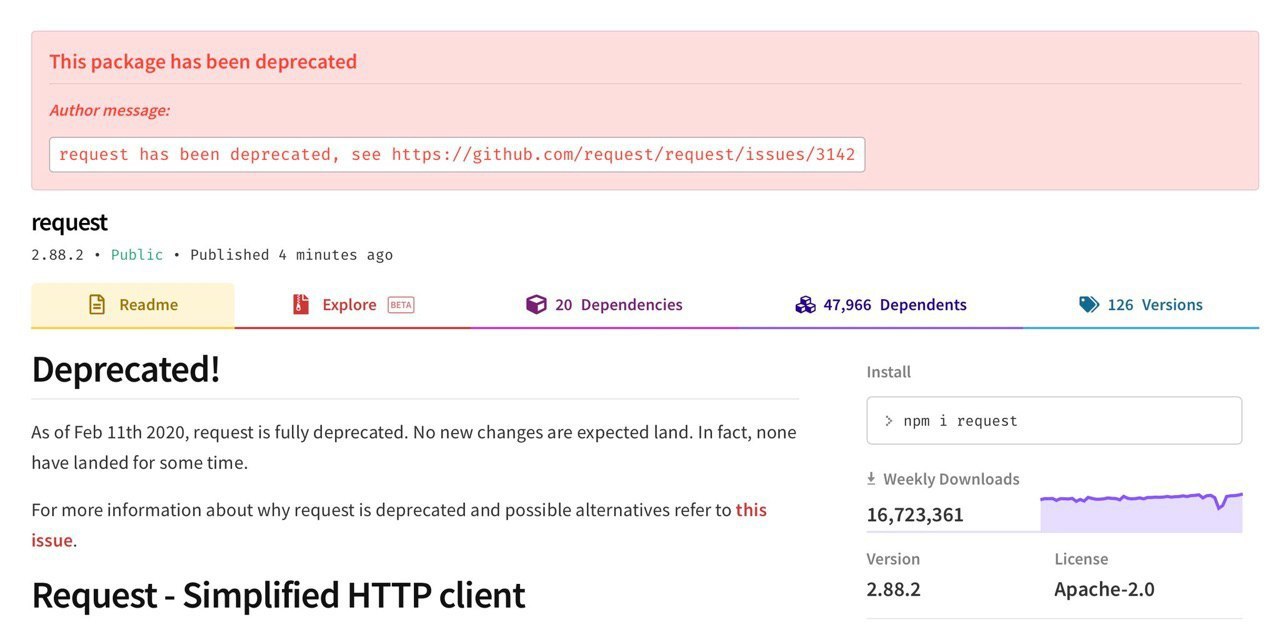The width and height of the screenshot is (1280, 624).
Task: Click the BETA badge on Explore
Action: [401, 305]
